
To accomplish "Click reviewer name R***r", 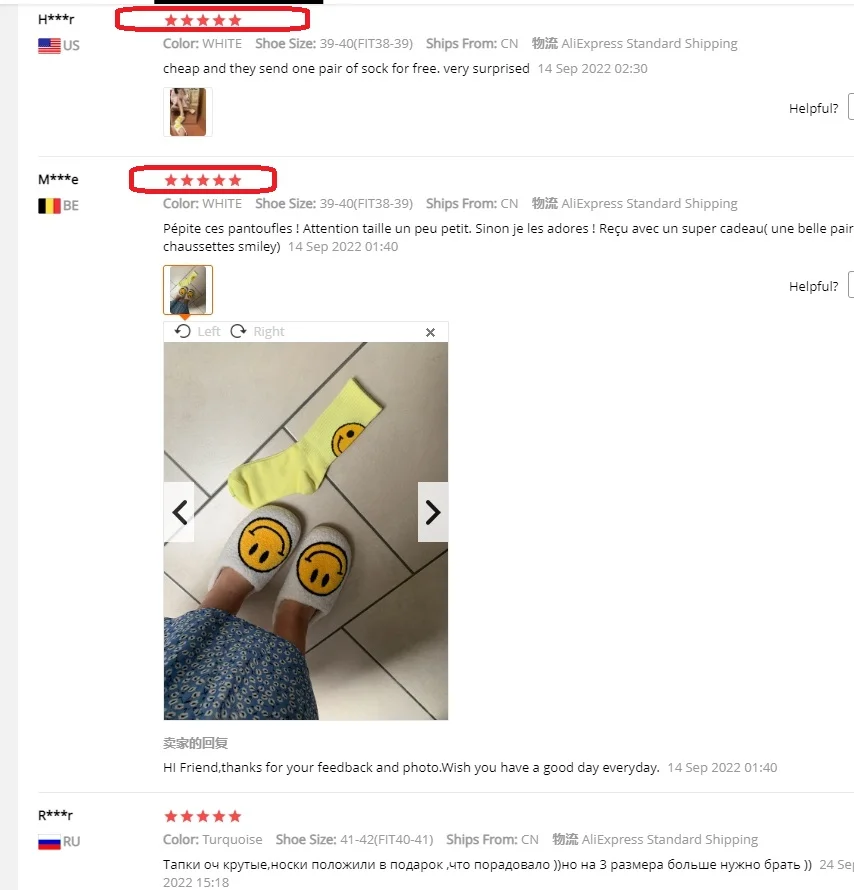I will [56, 816].
